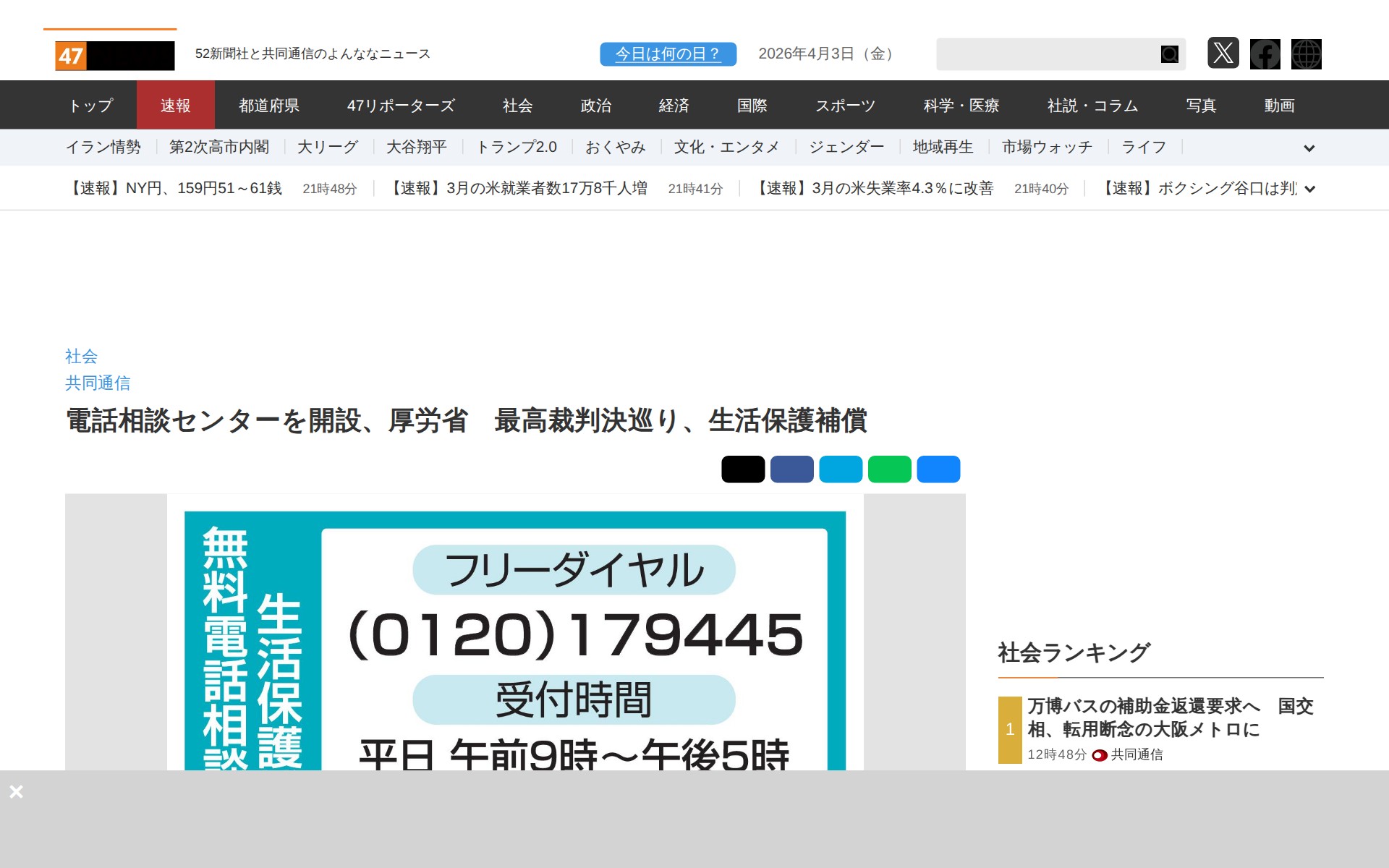This screenshot has height=868, width=1389.
Task: Go to スポーツ section
Action: click(x=845, y=106)
